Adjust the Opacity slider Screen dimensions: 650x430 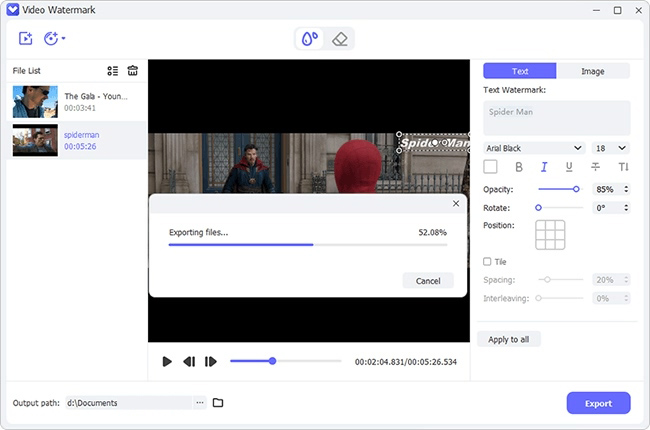560,189
